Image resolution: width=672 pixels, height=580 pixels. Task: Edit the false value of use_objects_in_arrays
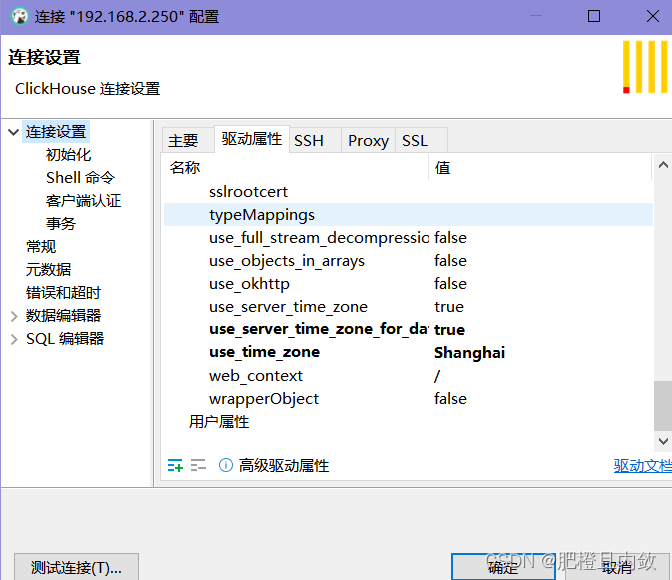click(x=450, y=261)
